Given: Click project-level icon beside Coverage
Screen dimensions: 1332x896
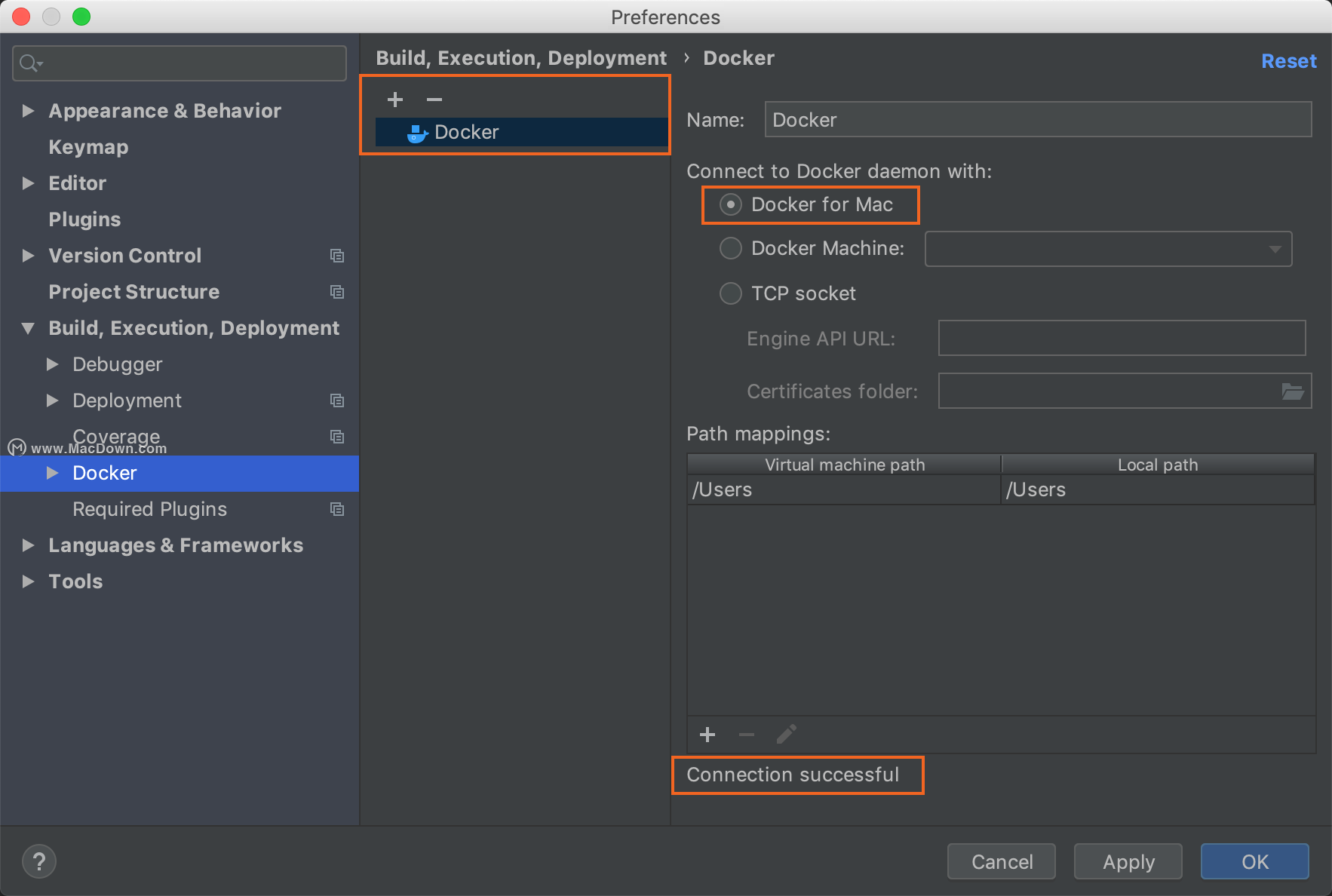Looking at the screenshot, I should [337, 437].
